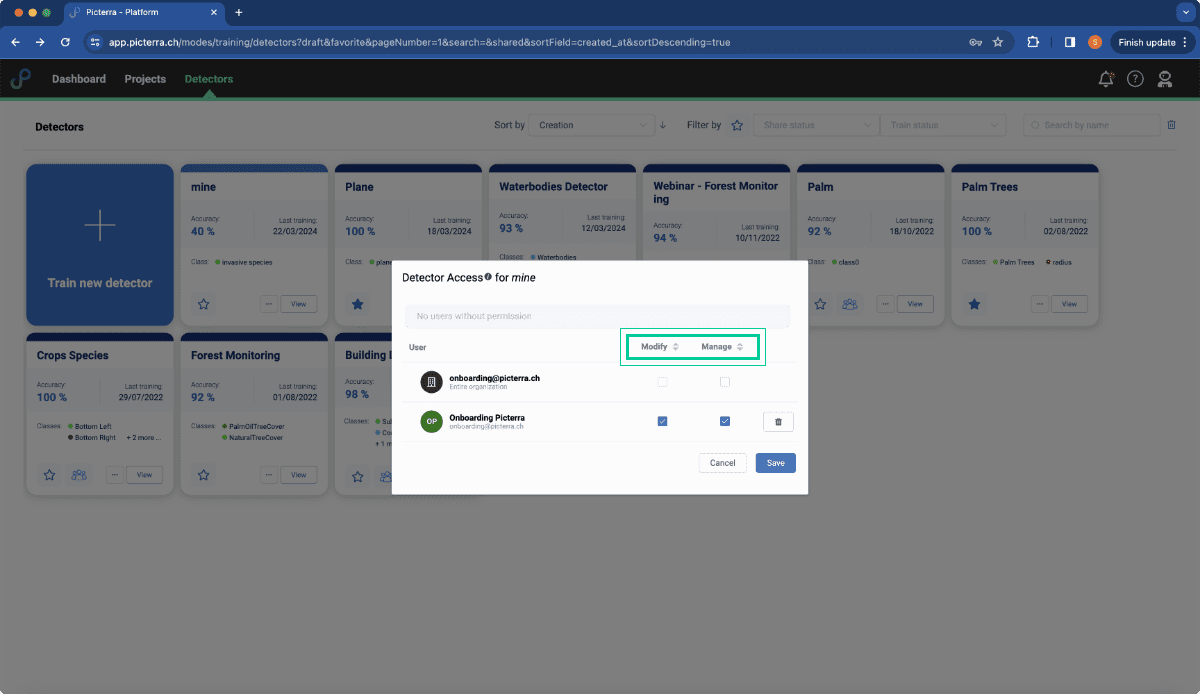Delete Onboarding Picterra user via trash icon
Screen dimensions: 1200x694
(x=778, y=422)
